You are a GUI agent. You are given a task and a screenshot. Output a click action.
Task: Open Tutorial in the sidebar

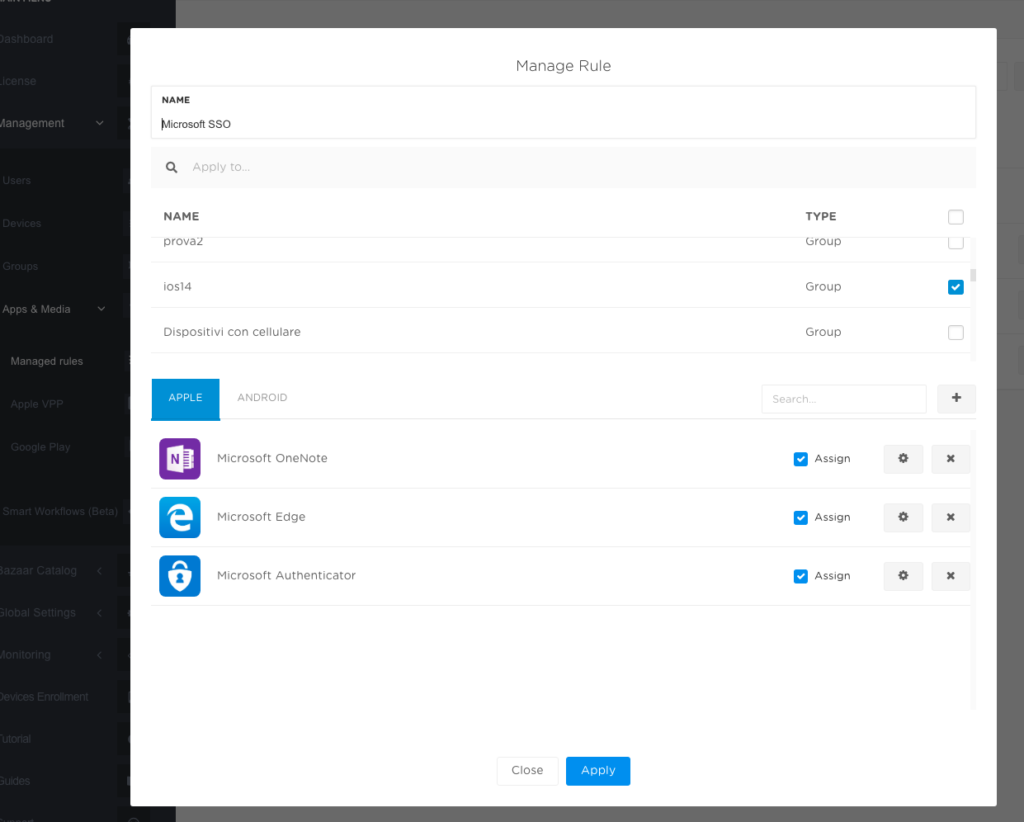tap(15, 738)
